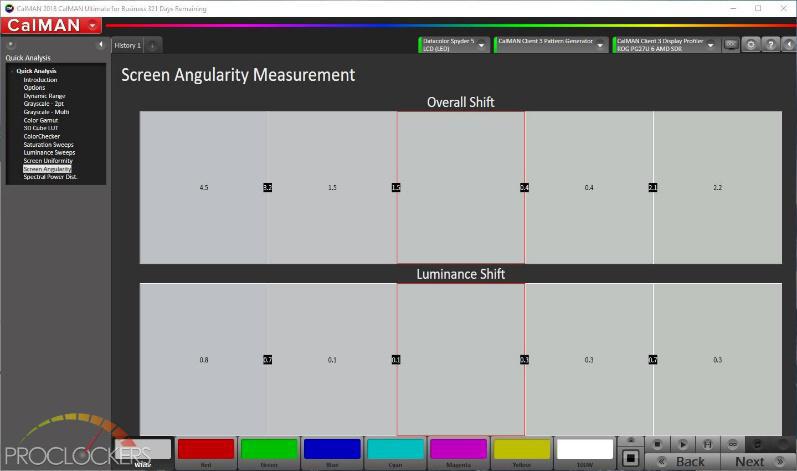
Task: Click the display/screen icon beside Display Profiler
Action: 731,45
